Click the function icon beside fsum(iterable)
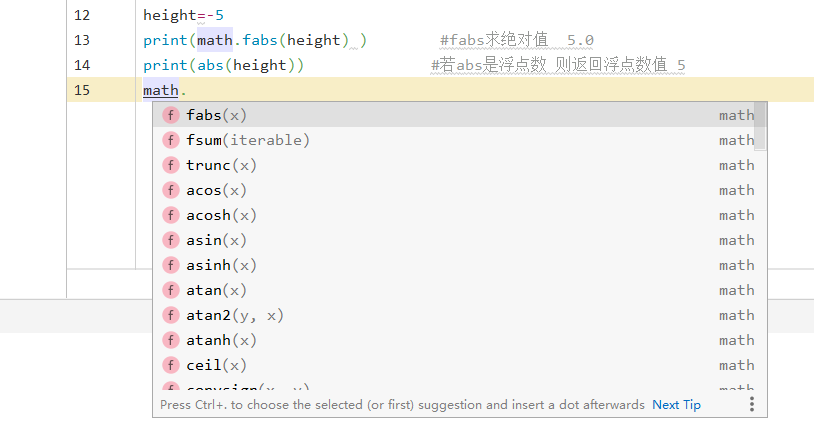 click(x=171, y=140)
